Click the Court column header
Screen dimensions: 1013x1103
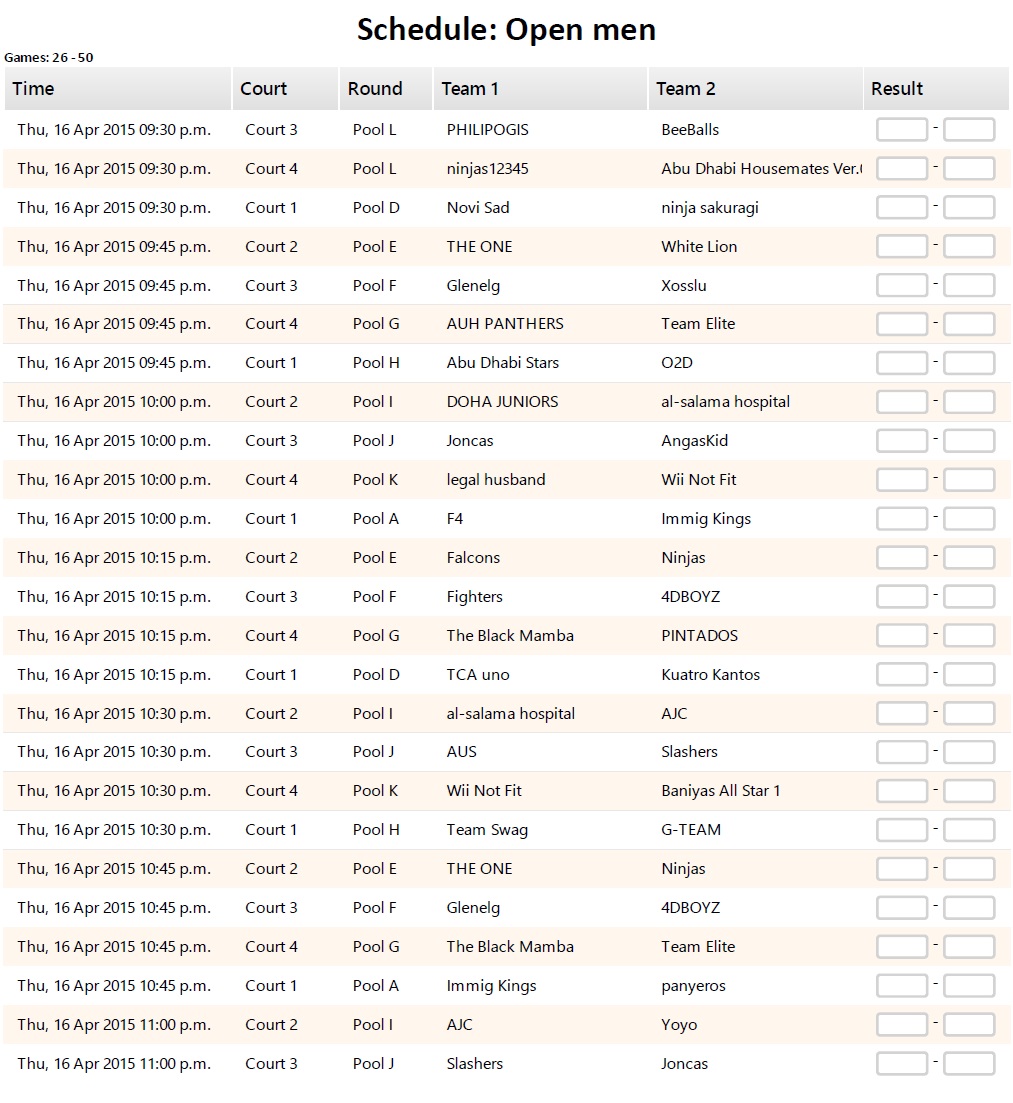point(264,89)
